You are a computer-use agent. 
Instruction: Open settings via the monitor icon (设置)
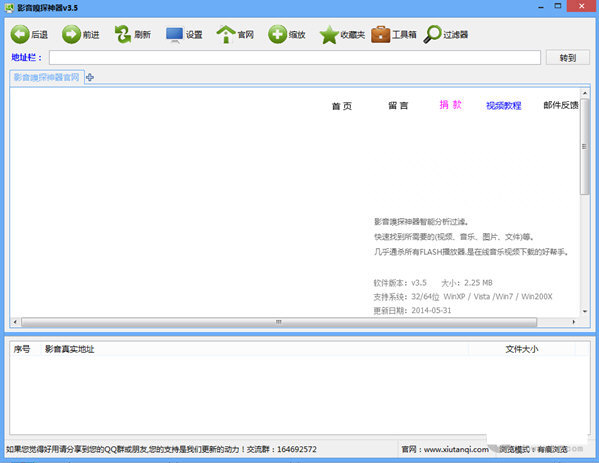[175, 34]
